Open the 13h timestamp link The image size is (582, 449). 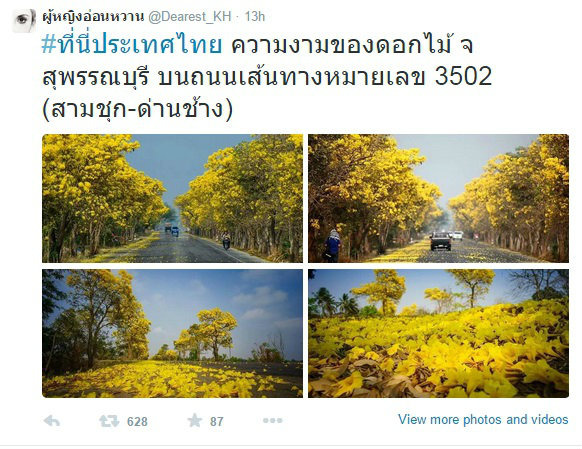coord(255,16)
